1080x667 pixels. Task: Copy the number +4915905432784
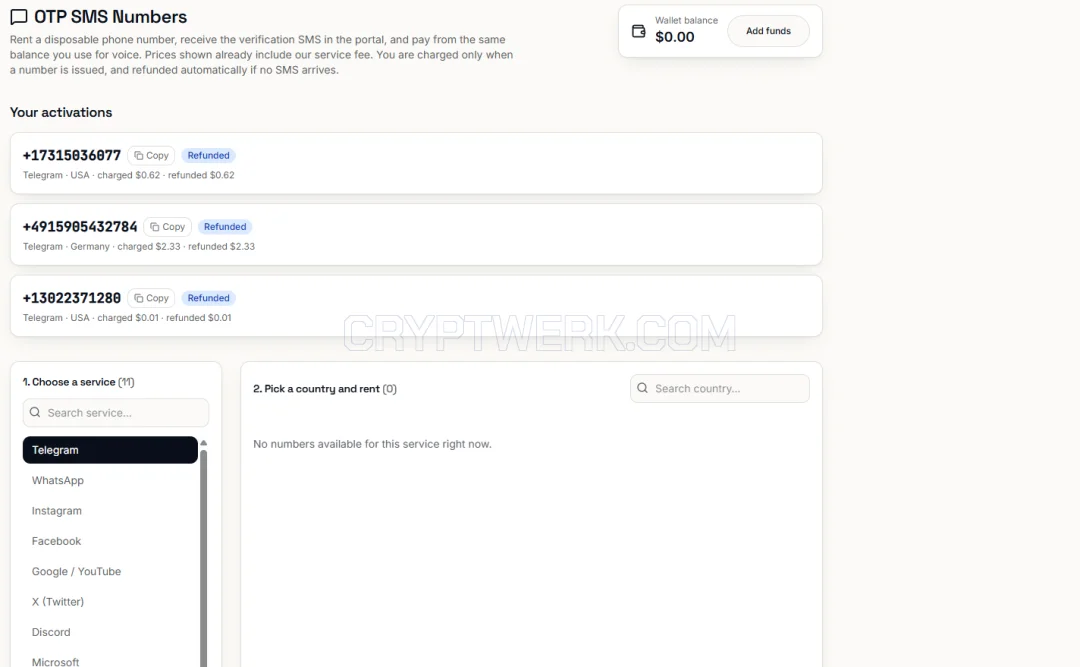pyautogui.click(x=167, y=227)
